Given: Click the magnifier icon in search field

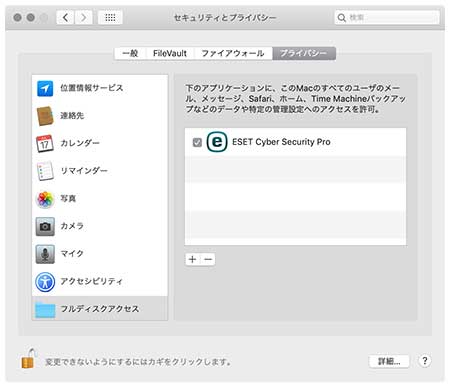Looking at the screenshot, I should [342, 17].
